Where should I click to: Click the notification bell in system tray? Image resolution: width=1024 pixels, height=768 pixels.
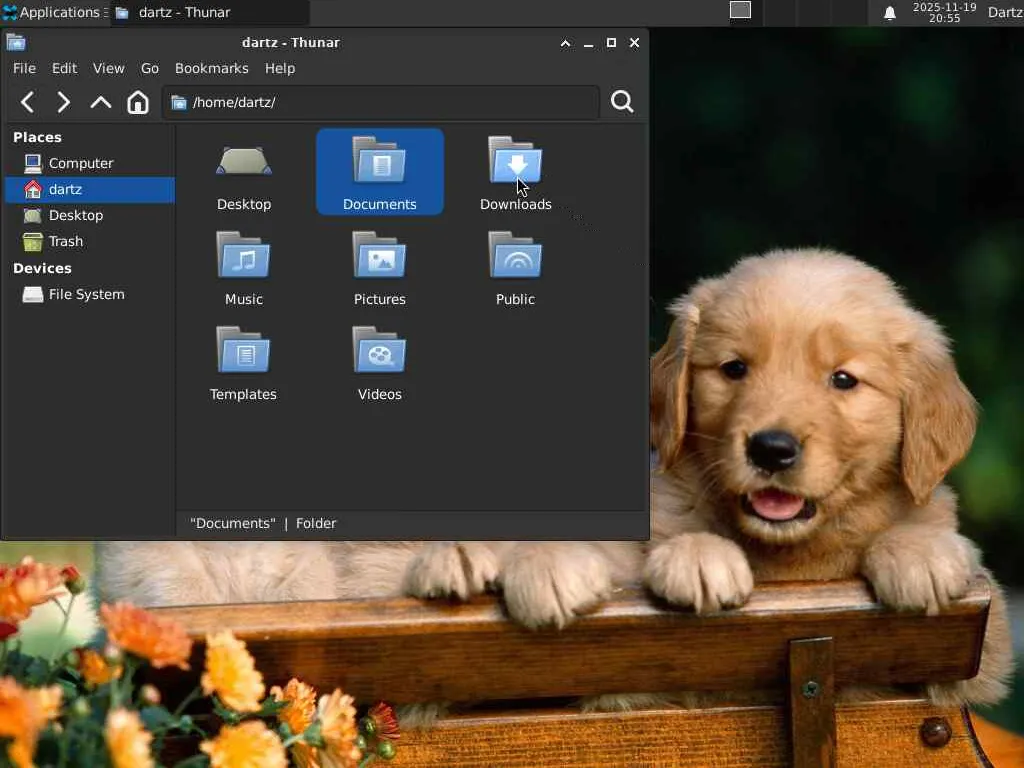(x=889, y=13)
